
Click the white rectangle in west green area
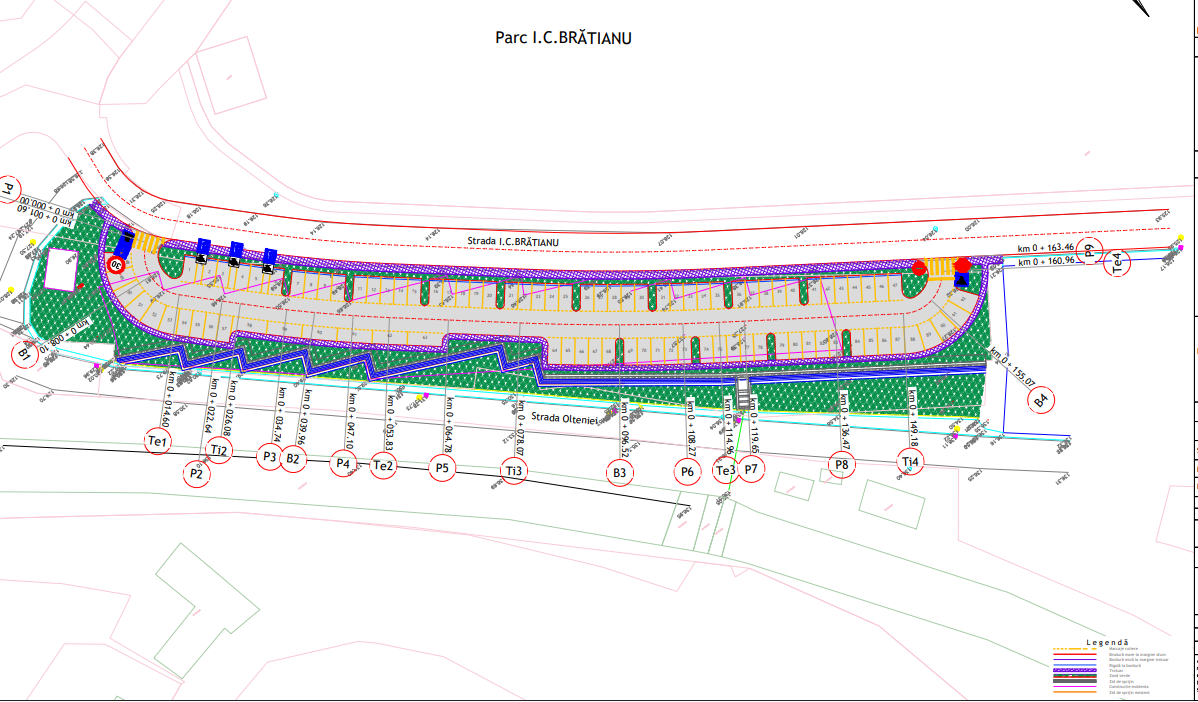tap(61, 268)
